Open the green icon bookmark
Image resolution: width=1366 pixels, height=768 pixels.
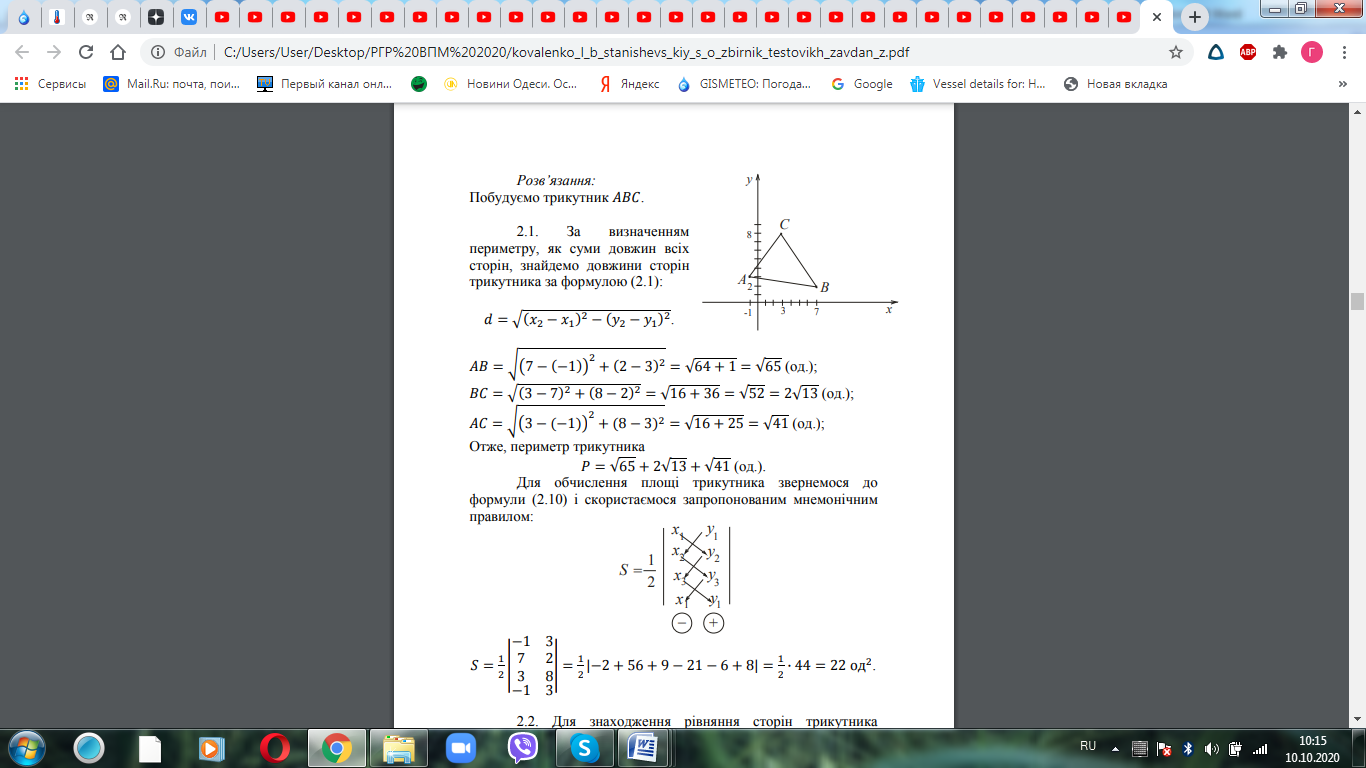420,84
